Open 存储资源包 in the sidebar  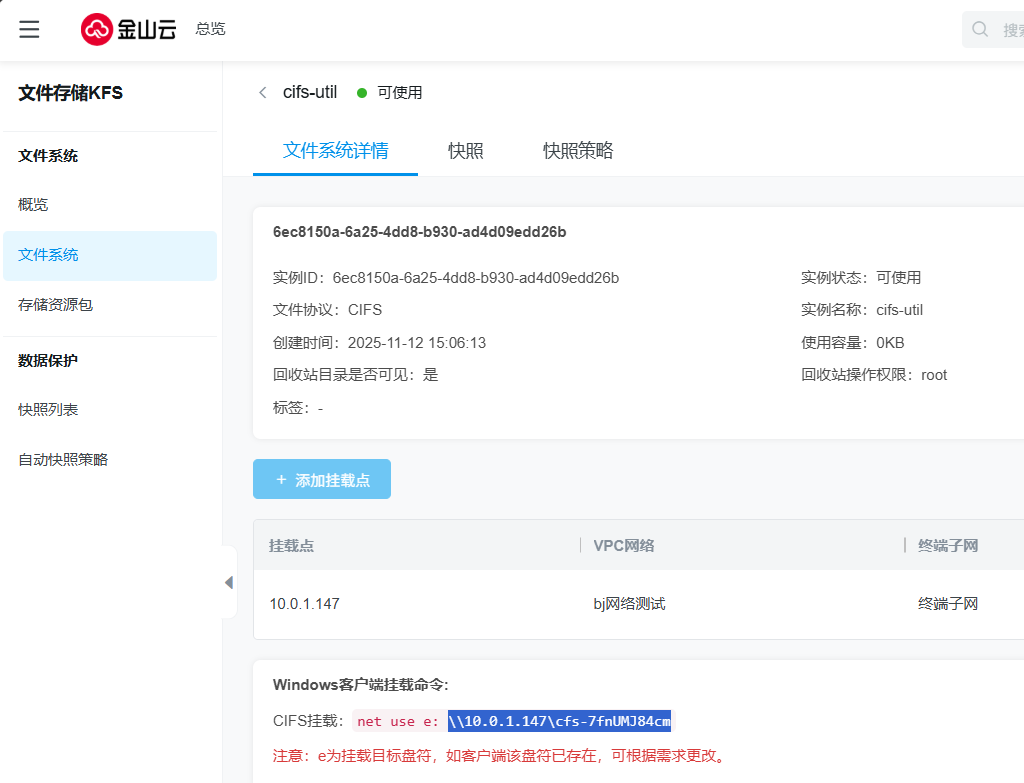tap(55, 305)
